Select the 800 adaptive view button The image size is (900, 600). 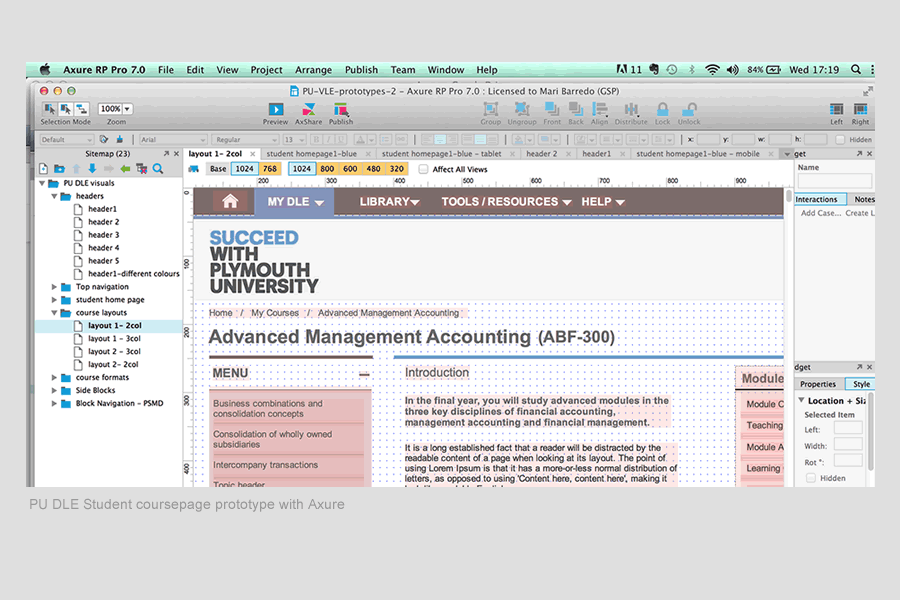(x=326, y=169)
